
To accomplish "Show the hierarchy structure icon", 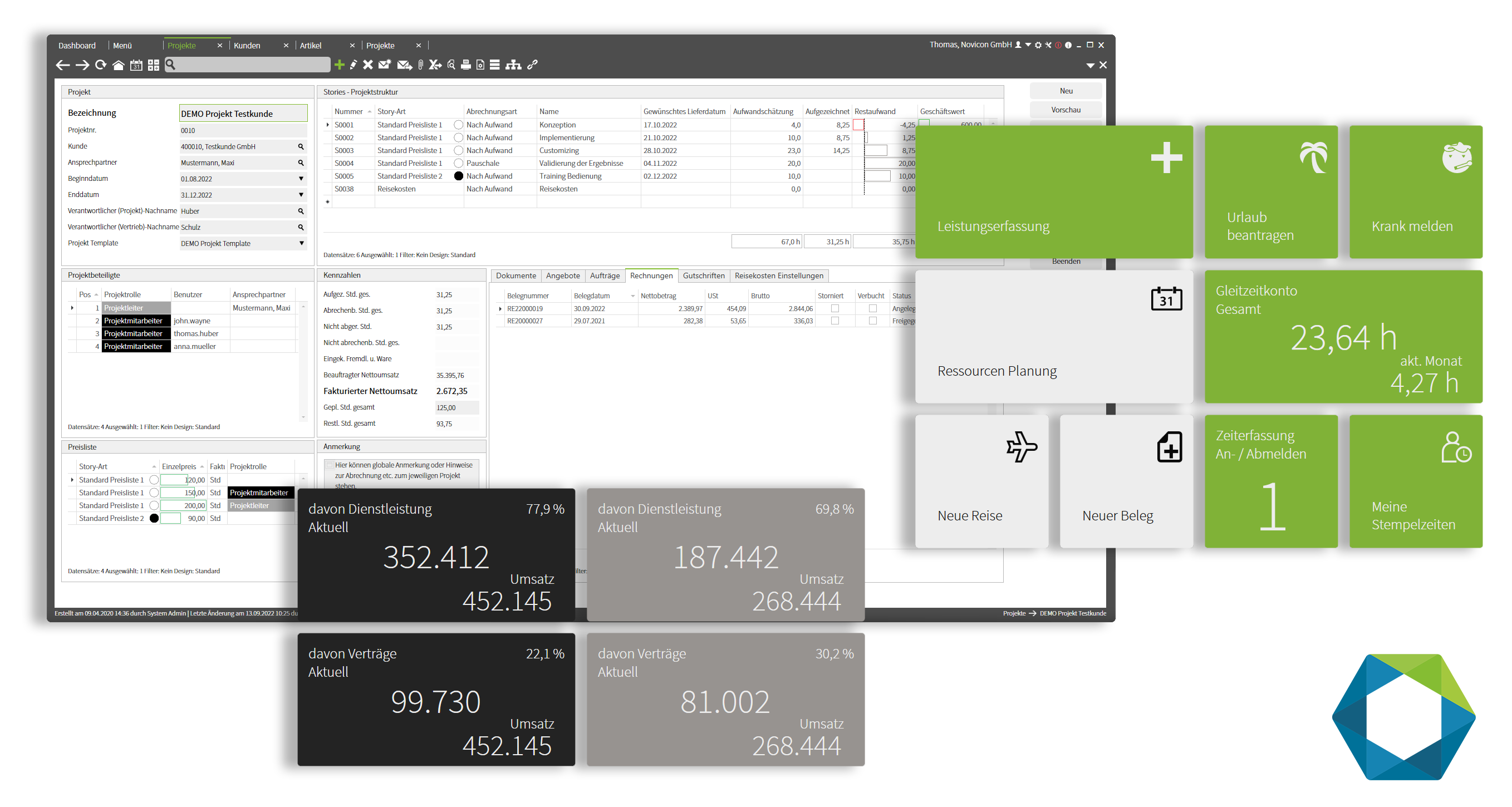I will pos(513,65).
